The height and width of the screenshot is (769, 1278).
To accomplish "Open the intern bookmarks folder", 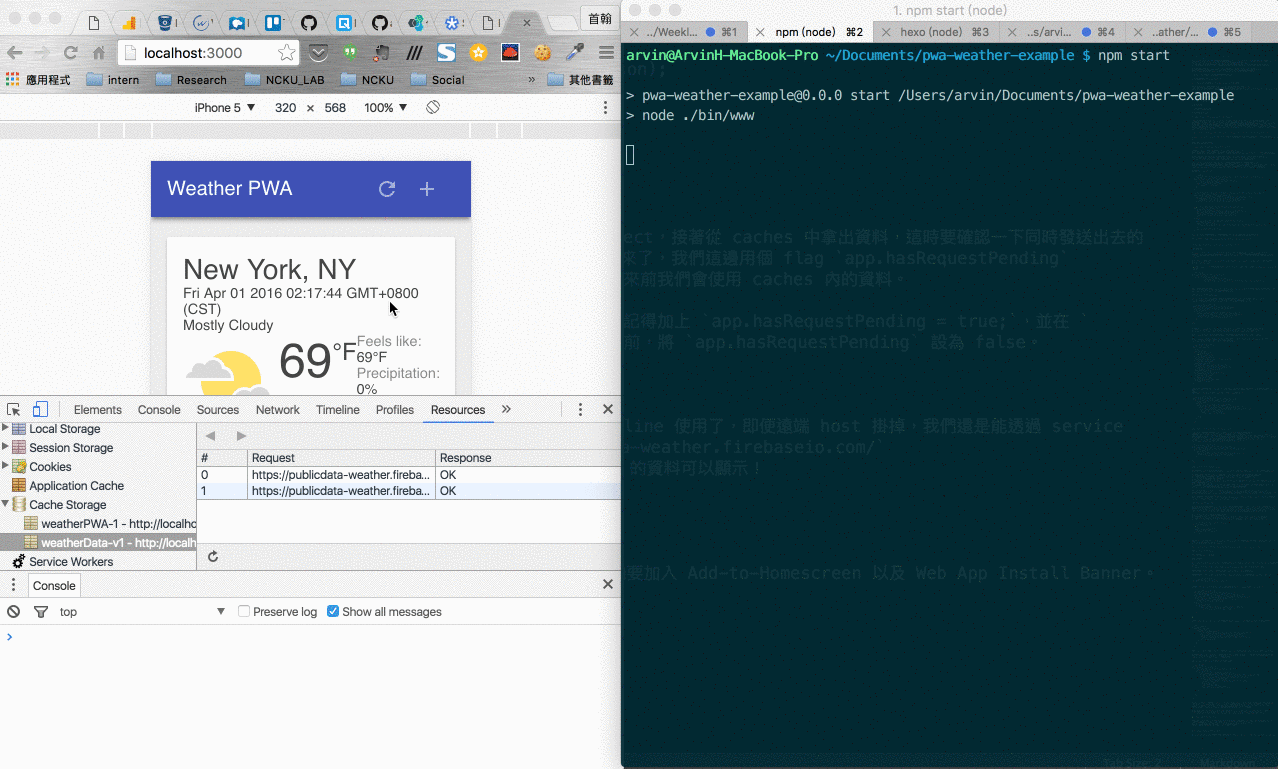I will [x=113, y=80].
